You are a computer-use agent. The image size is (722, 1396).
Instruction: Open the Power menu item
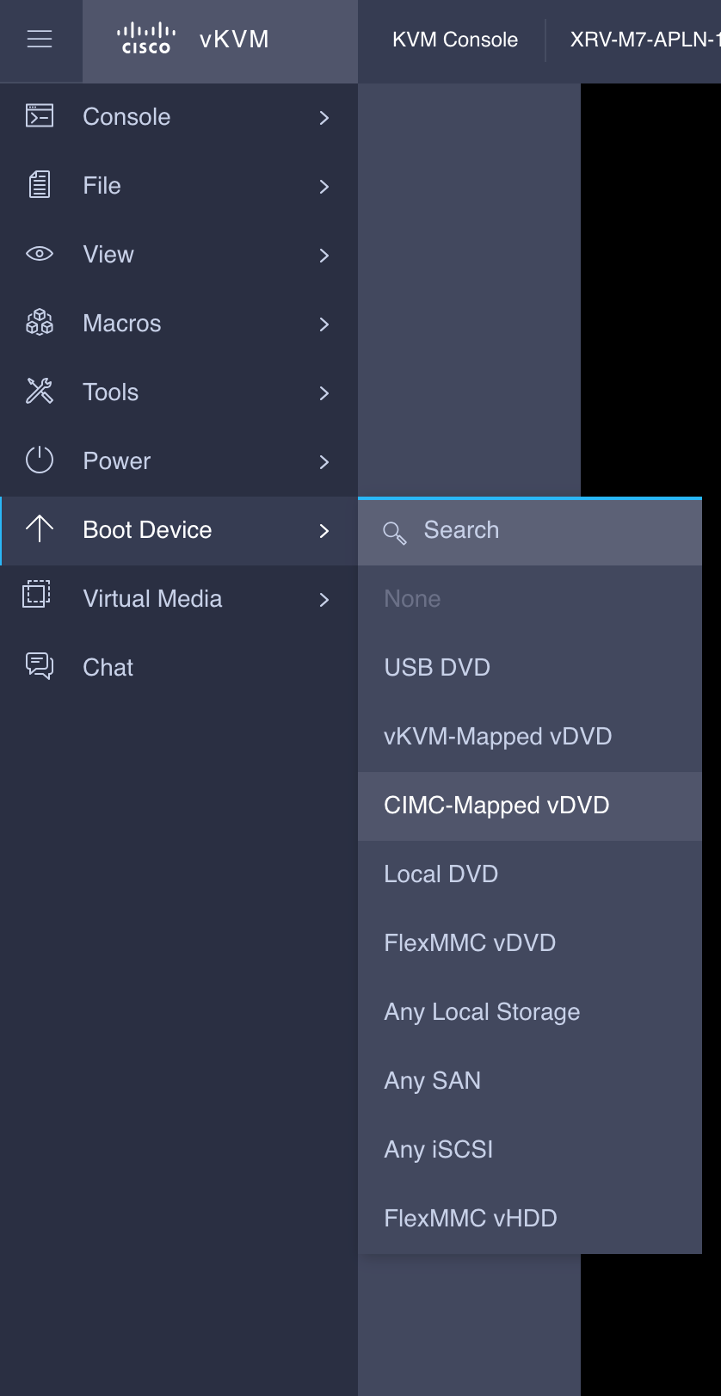click(179, 462)
